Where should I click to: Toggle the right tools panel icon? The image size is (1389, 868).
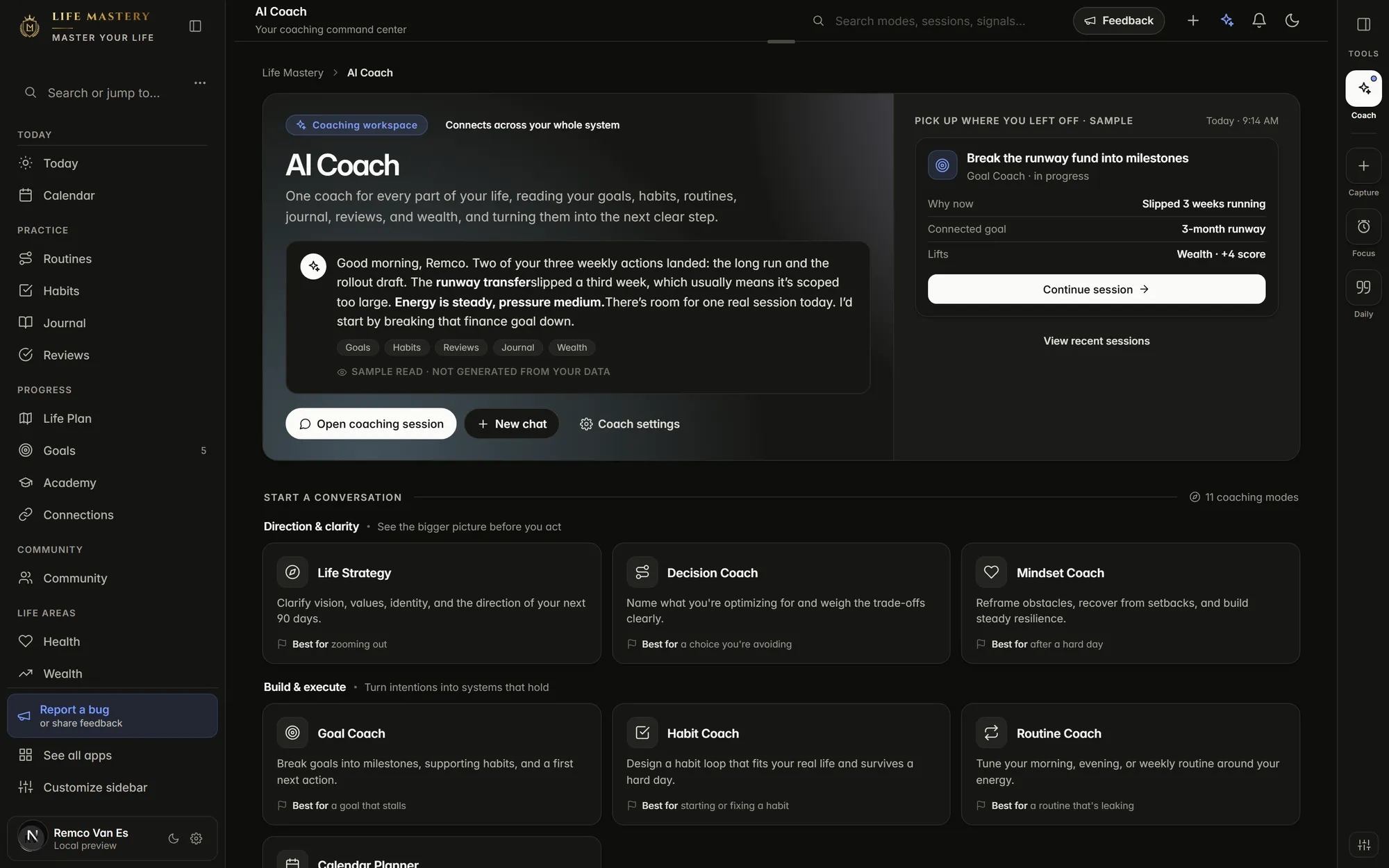[x=1363, y=24]
